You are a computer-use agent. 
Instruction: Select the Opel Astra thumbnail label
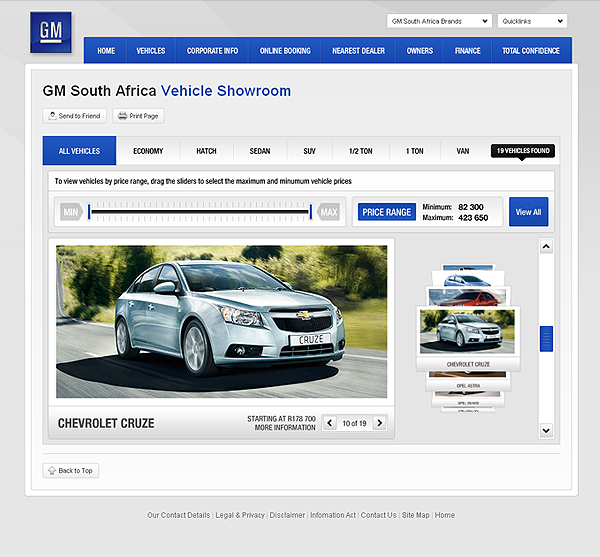point(468,386)
